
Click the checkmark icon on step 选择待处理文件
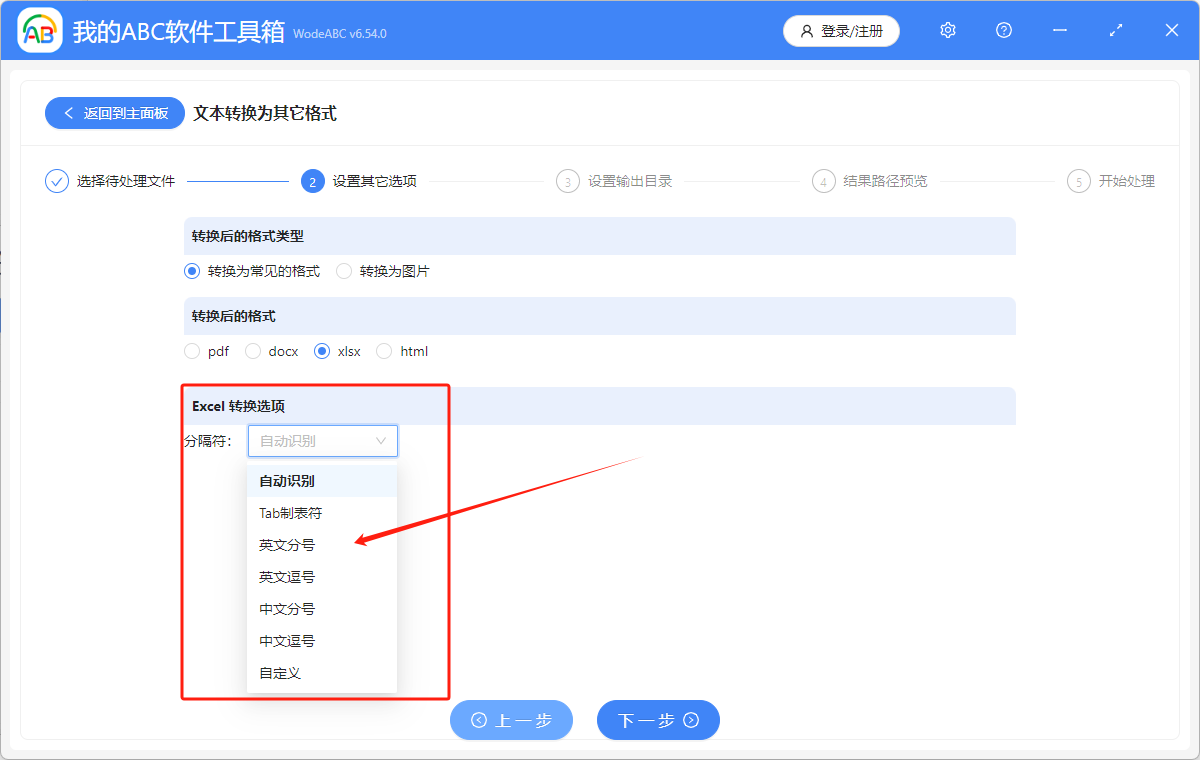(56, 181)
